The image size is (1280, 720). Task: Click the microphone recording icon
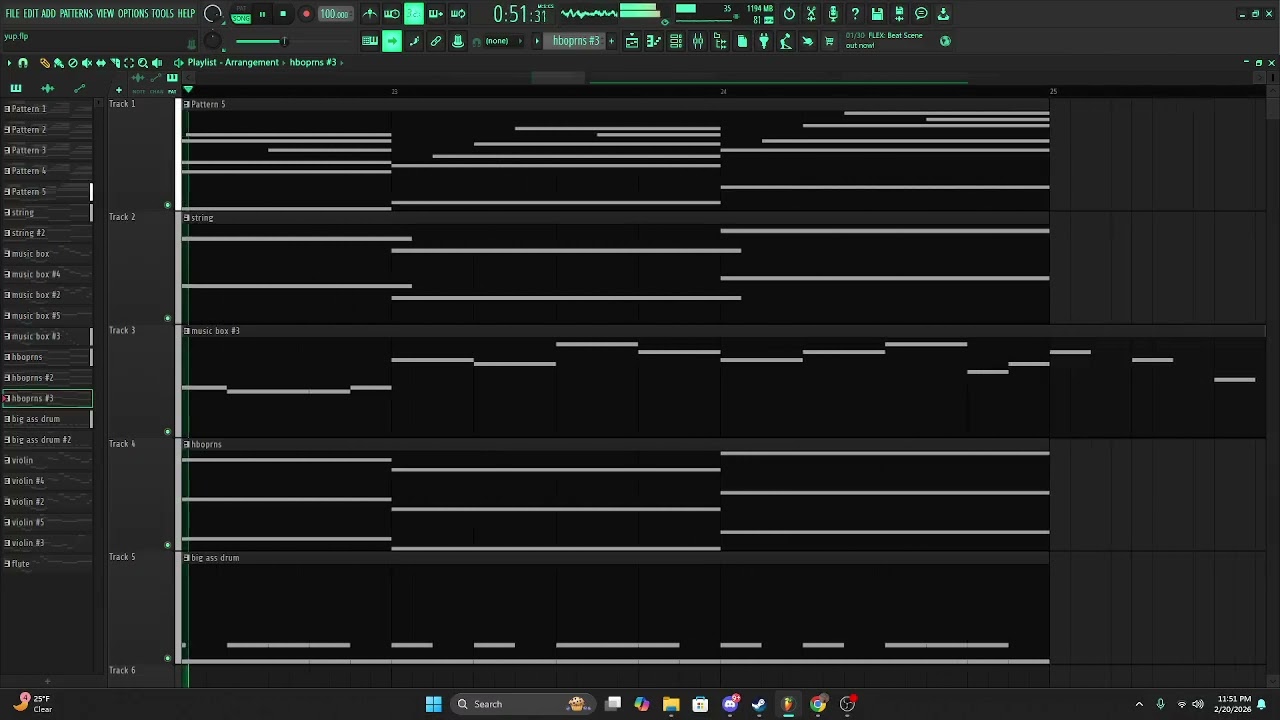point(833,14)
